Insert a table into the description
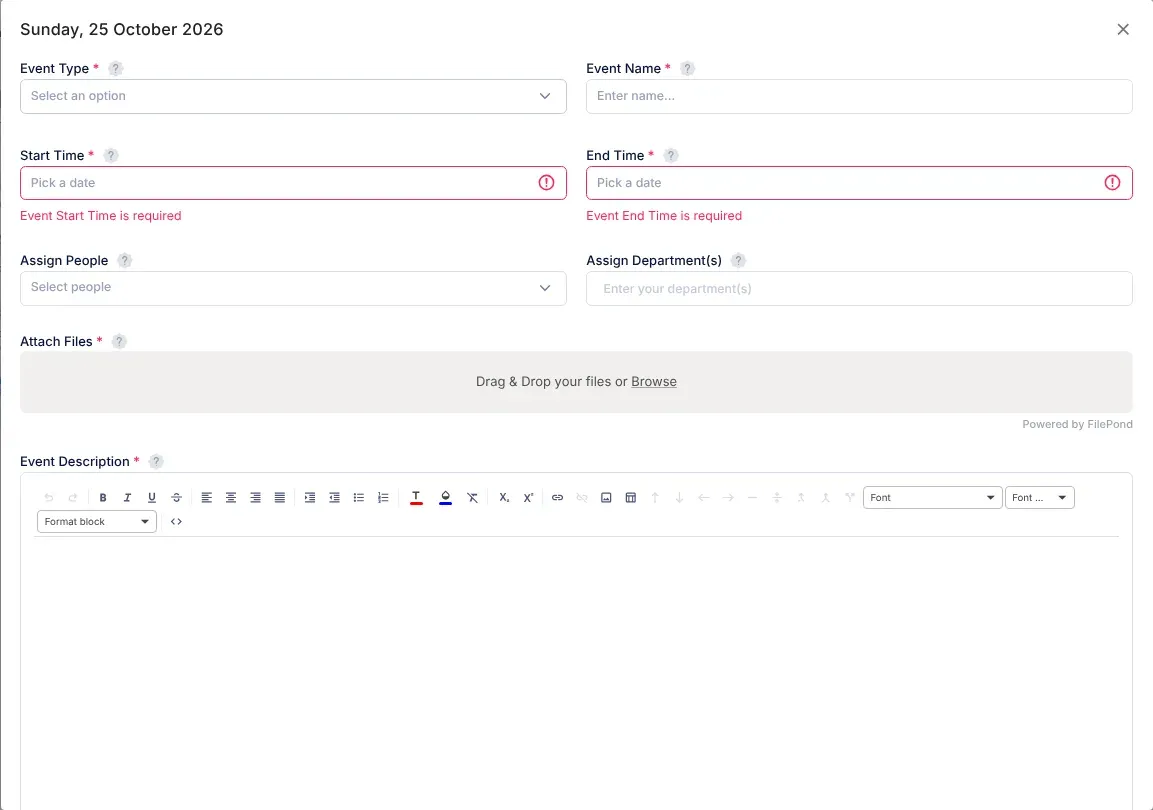Viewport: 1153px width, 810px height. pos(630,498)
